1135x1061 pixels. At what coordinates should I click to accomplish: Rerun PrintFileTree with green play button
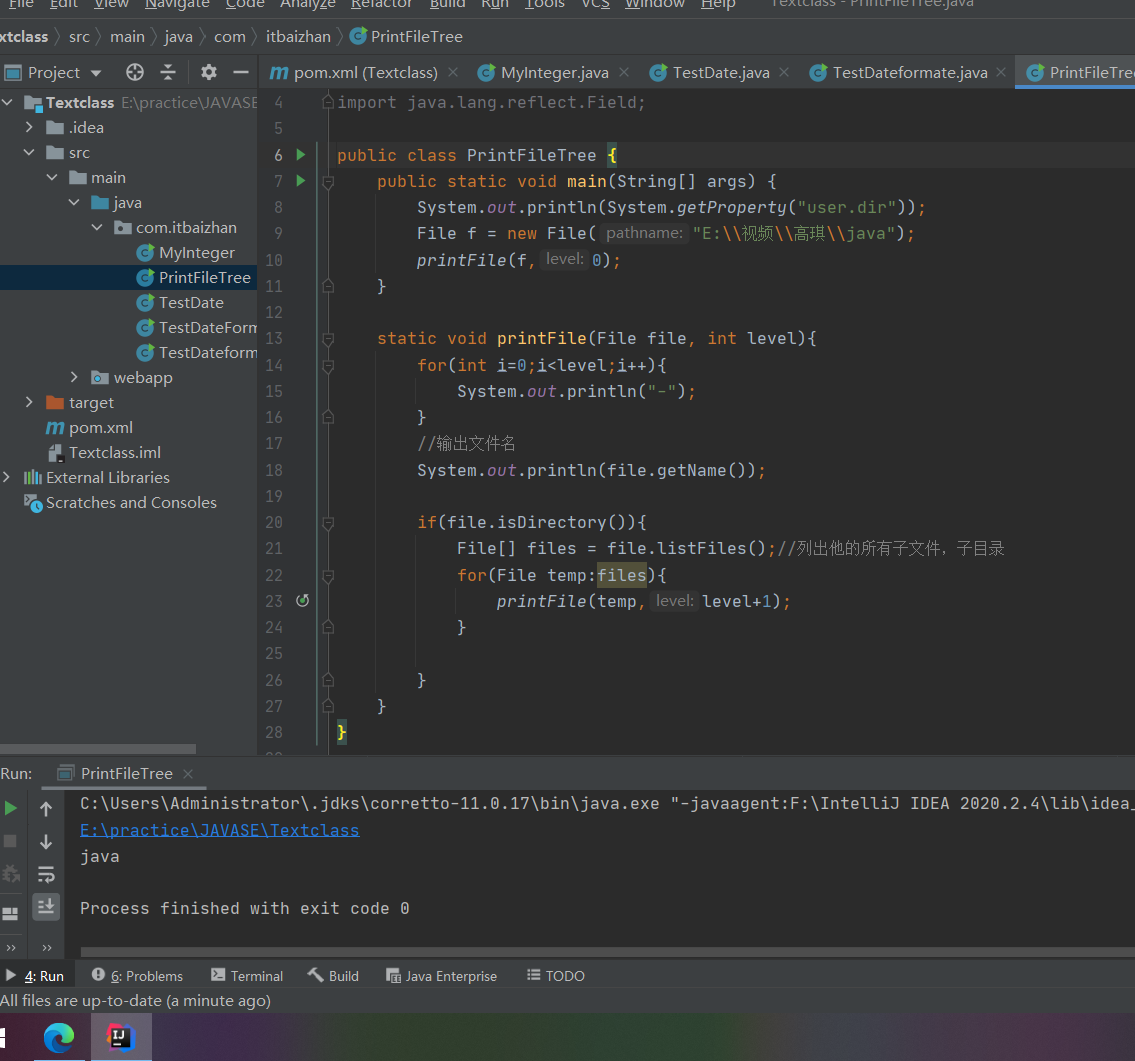click(11, 808)
